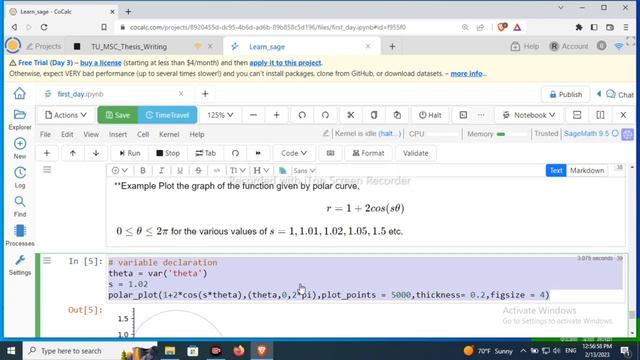Open the heading level dropdown

pos(261,170)
